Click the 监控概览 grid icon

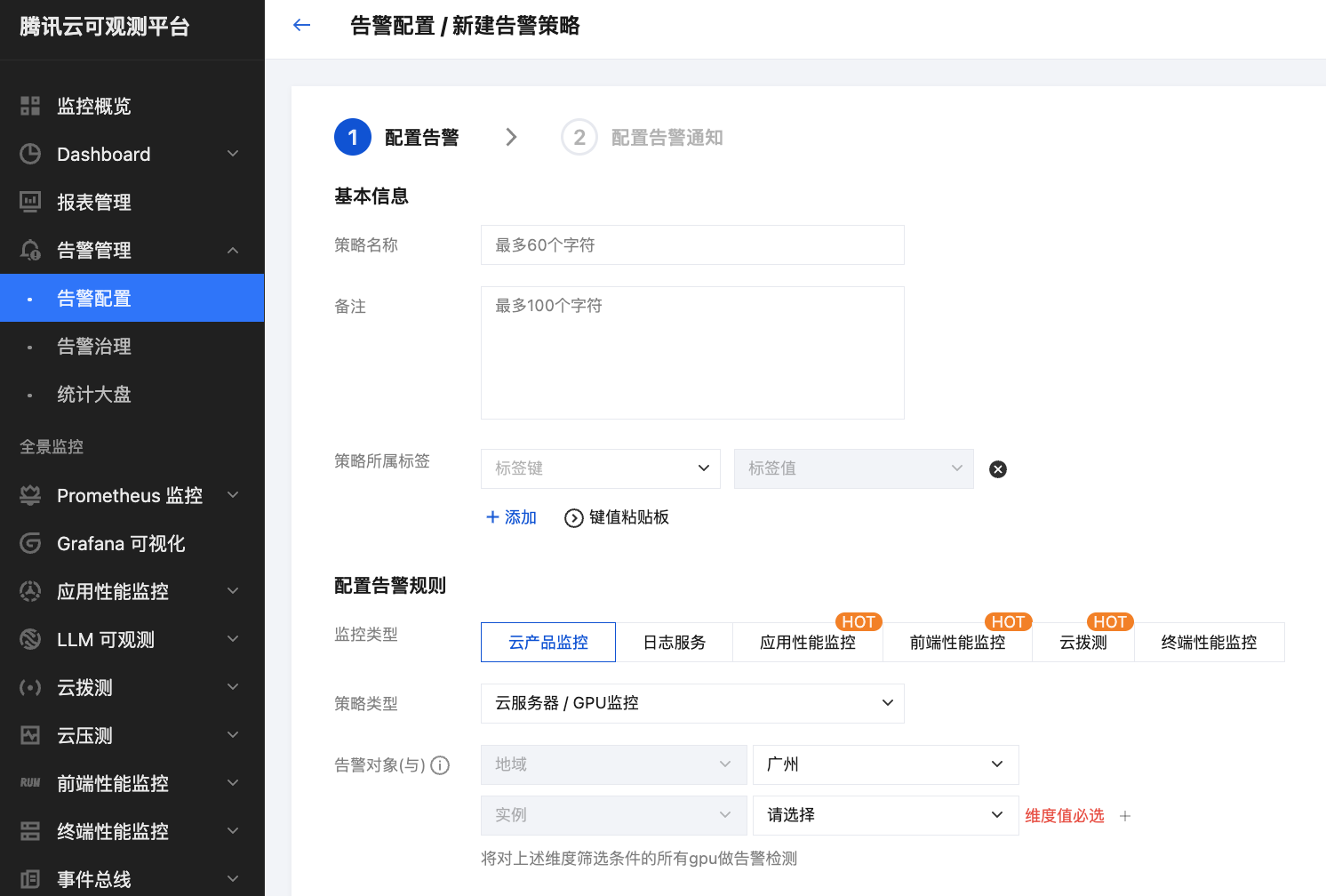point(30,107)
